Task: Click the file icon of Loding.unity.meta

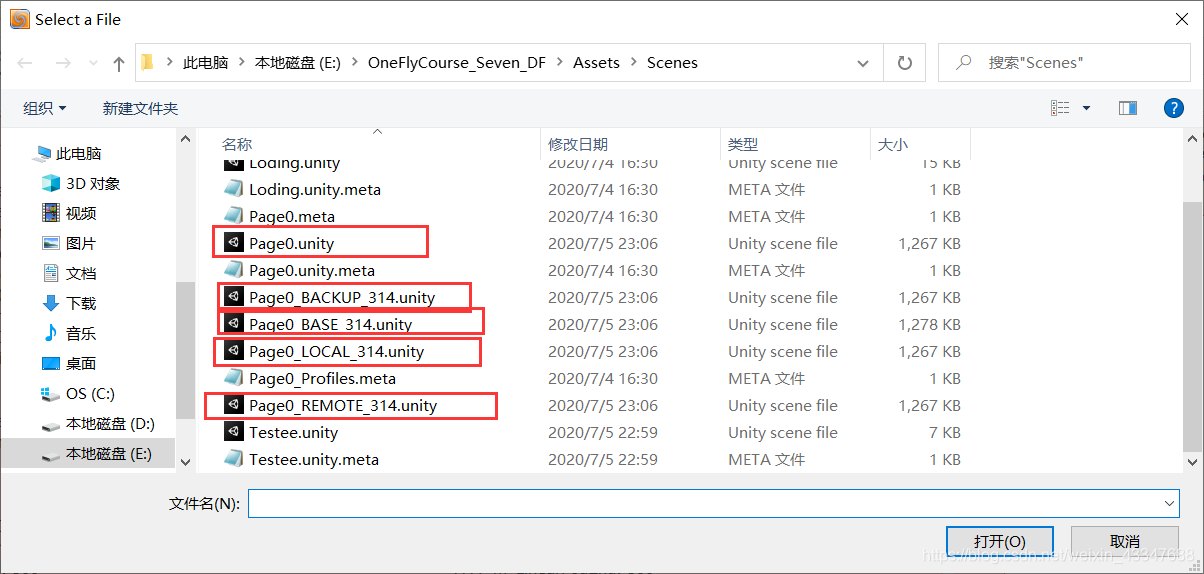Action: coord(233,189)
